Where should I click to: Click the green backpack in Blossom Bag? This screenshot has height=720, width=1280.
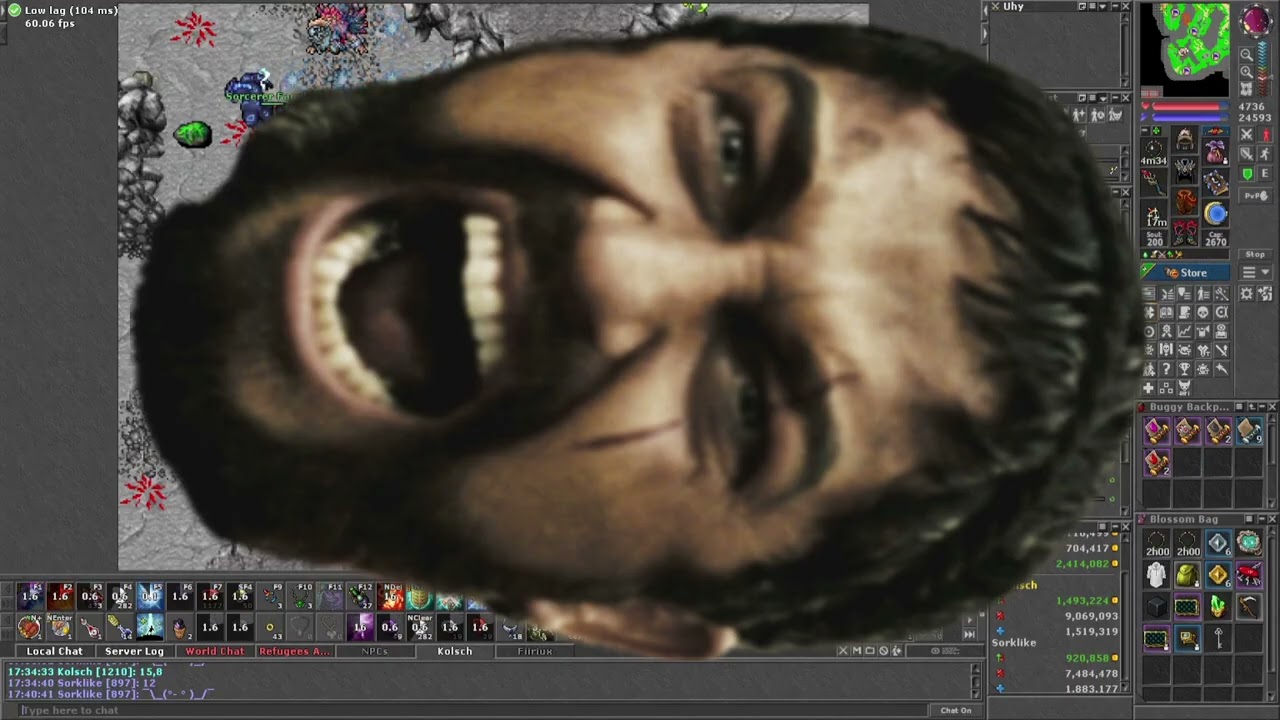pos(1187,576)
